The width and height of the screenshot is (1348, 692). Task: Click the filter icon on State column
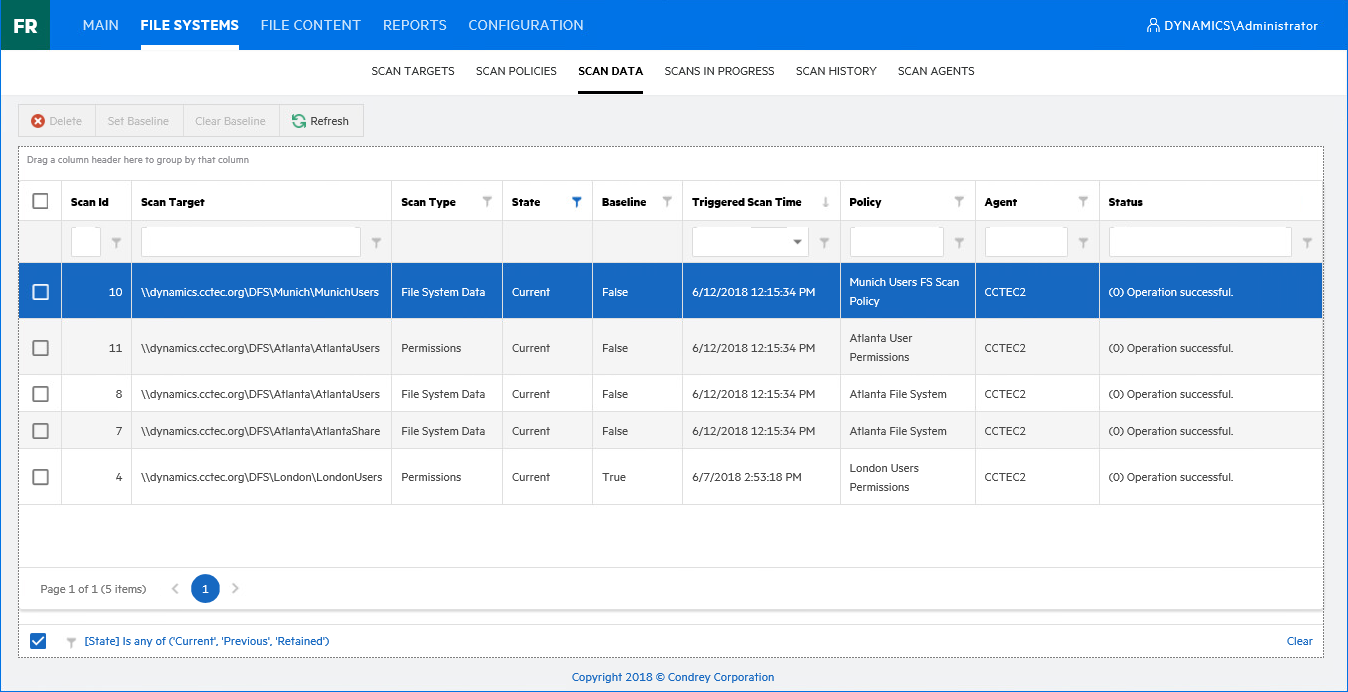(576, 202)
